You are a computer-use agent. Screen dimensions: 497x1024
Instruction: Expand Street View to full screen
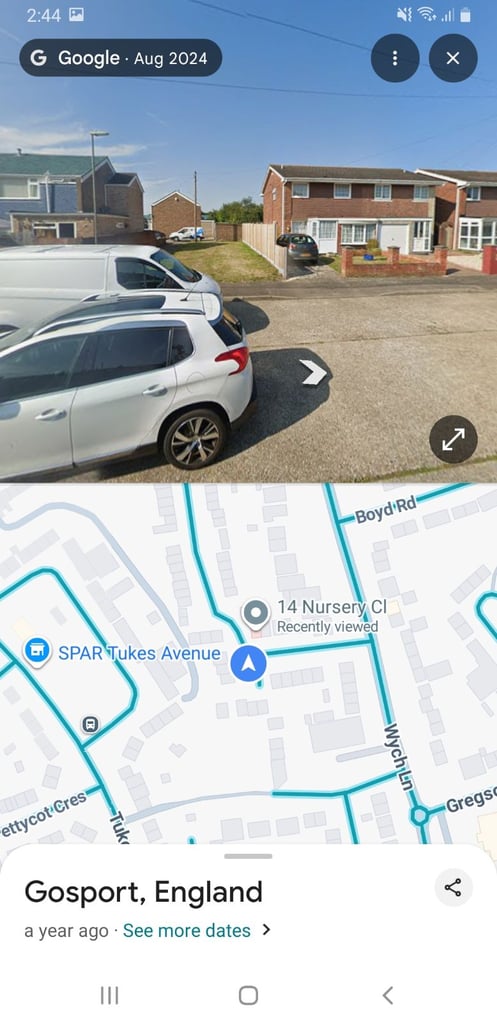coord(453,440)
